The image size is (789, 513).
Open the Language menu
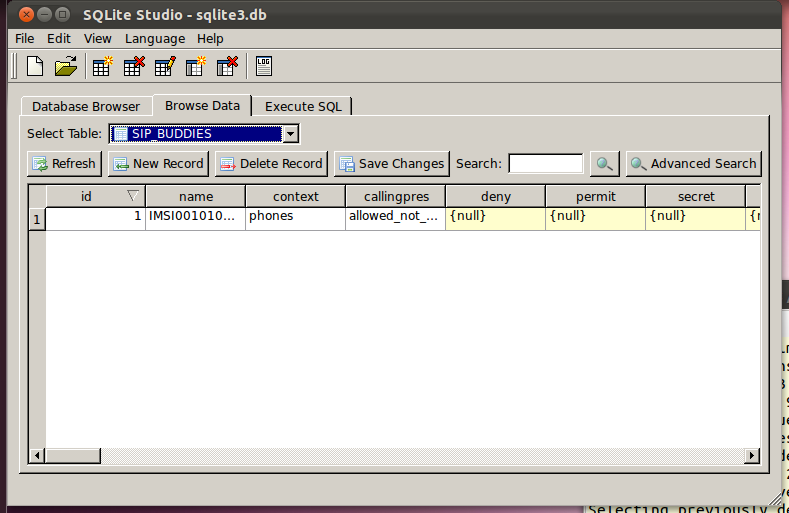154,38
